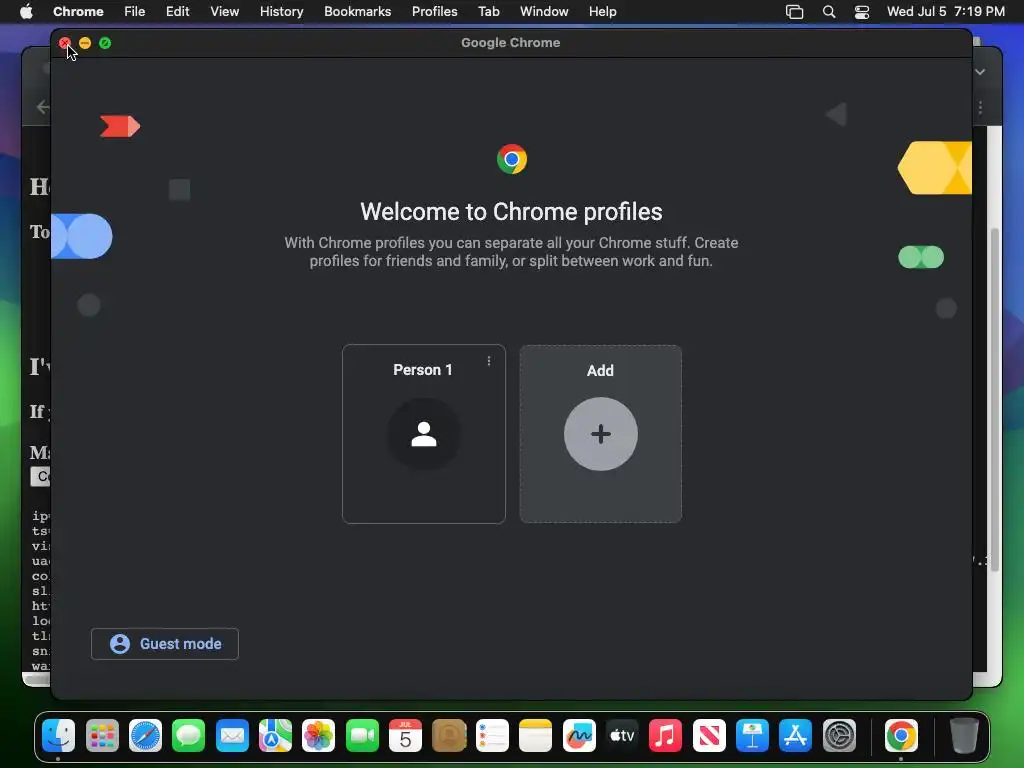Viewport: 1024px width, 768px height.
Task: Open the Profiles menu
Action: click(x=435, y=12)
